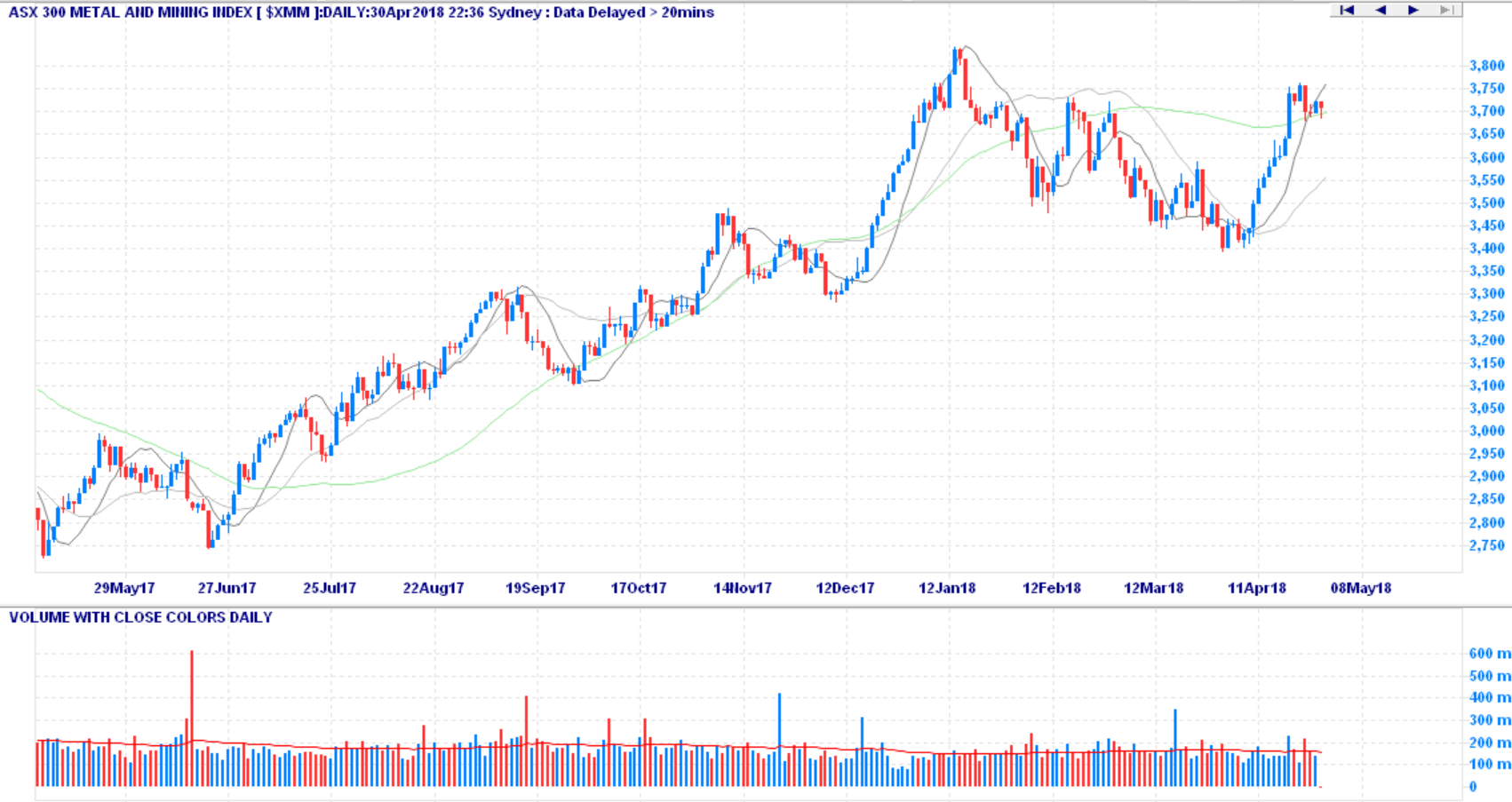Step the chart forward one period
Viewport: 1512px width, 802px height.
tap(1413, 10)
